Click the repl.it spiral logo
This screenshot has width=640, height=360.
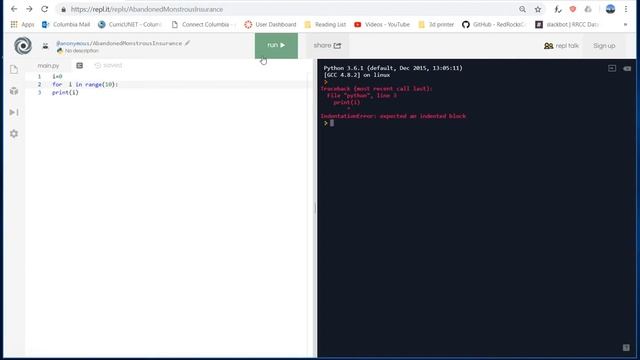(x=23, y=45)
